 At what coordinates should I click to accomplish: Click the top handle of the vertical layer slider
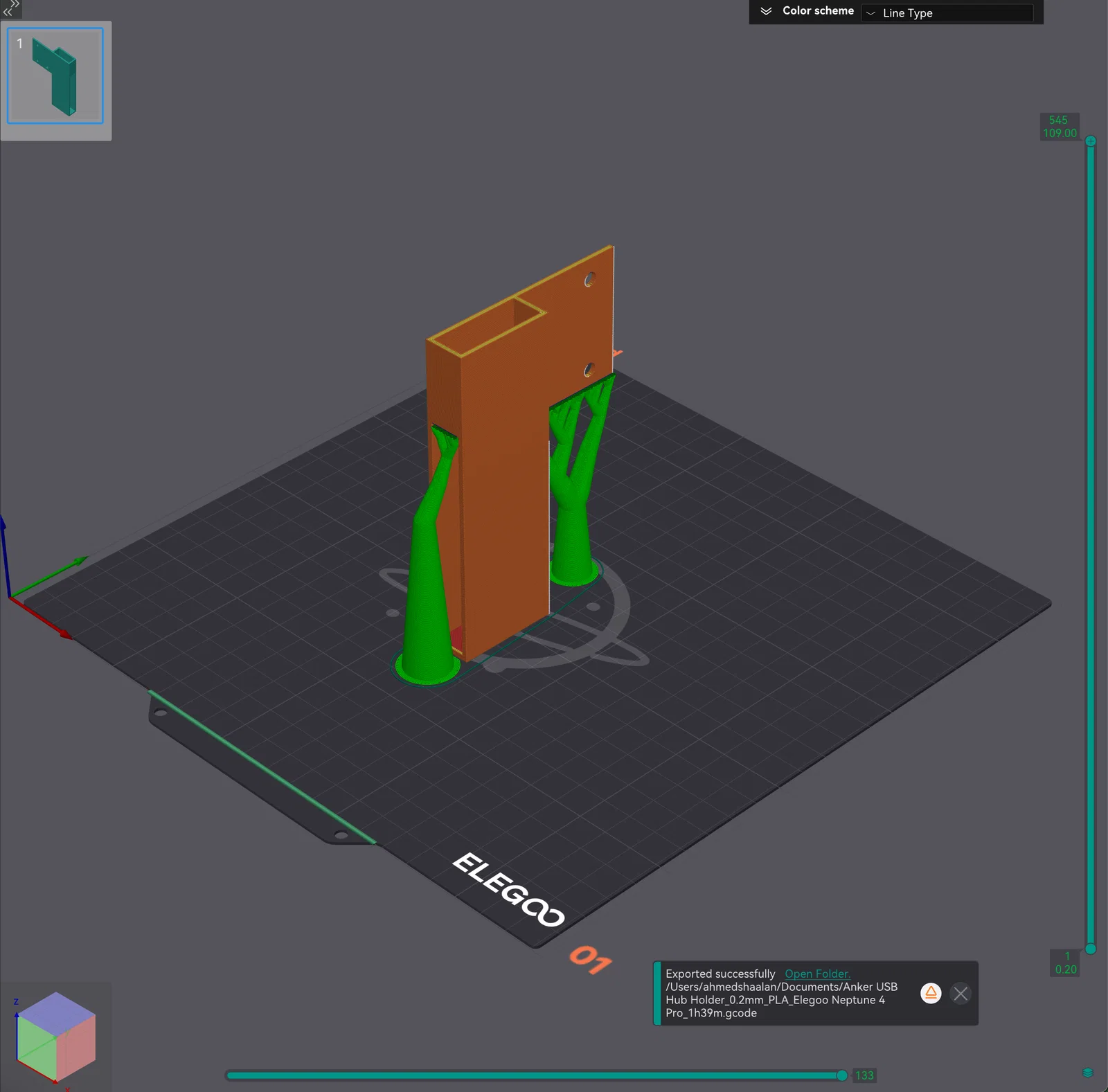pos(1091,141)
